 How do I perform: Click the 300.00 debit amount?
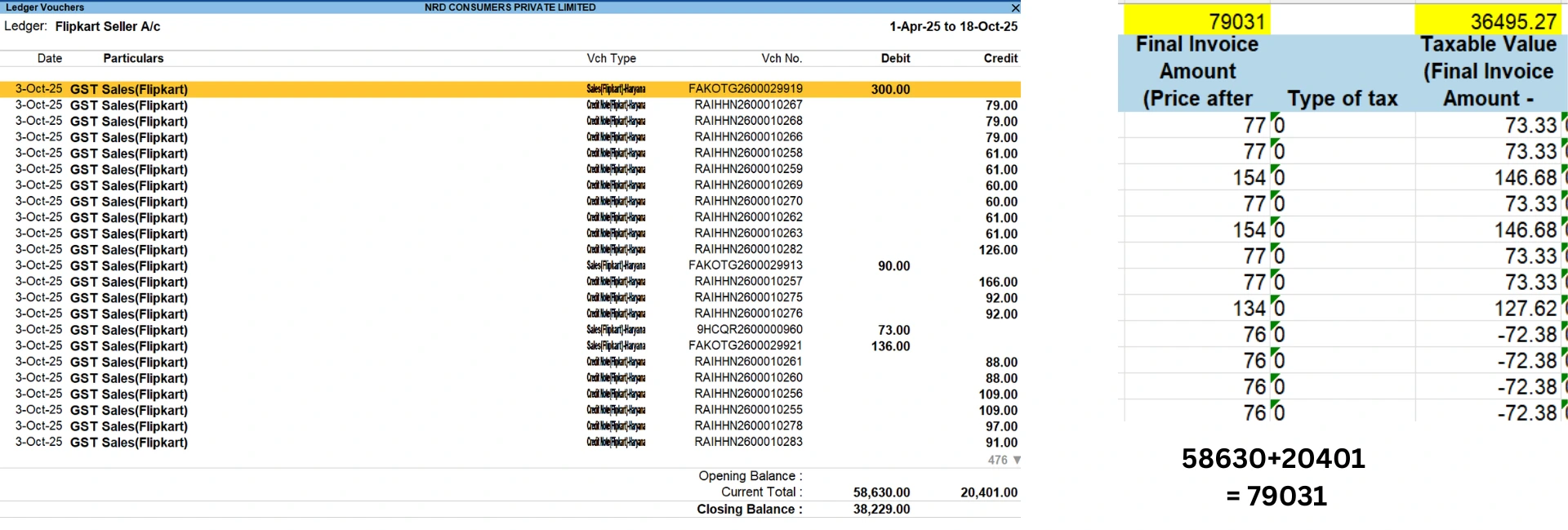click(890, 90)
